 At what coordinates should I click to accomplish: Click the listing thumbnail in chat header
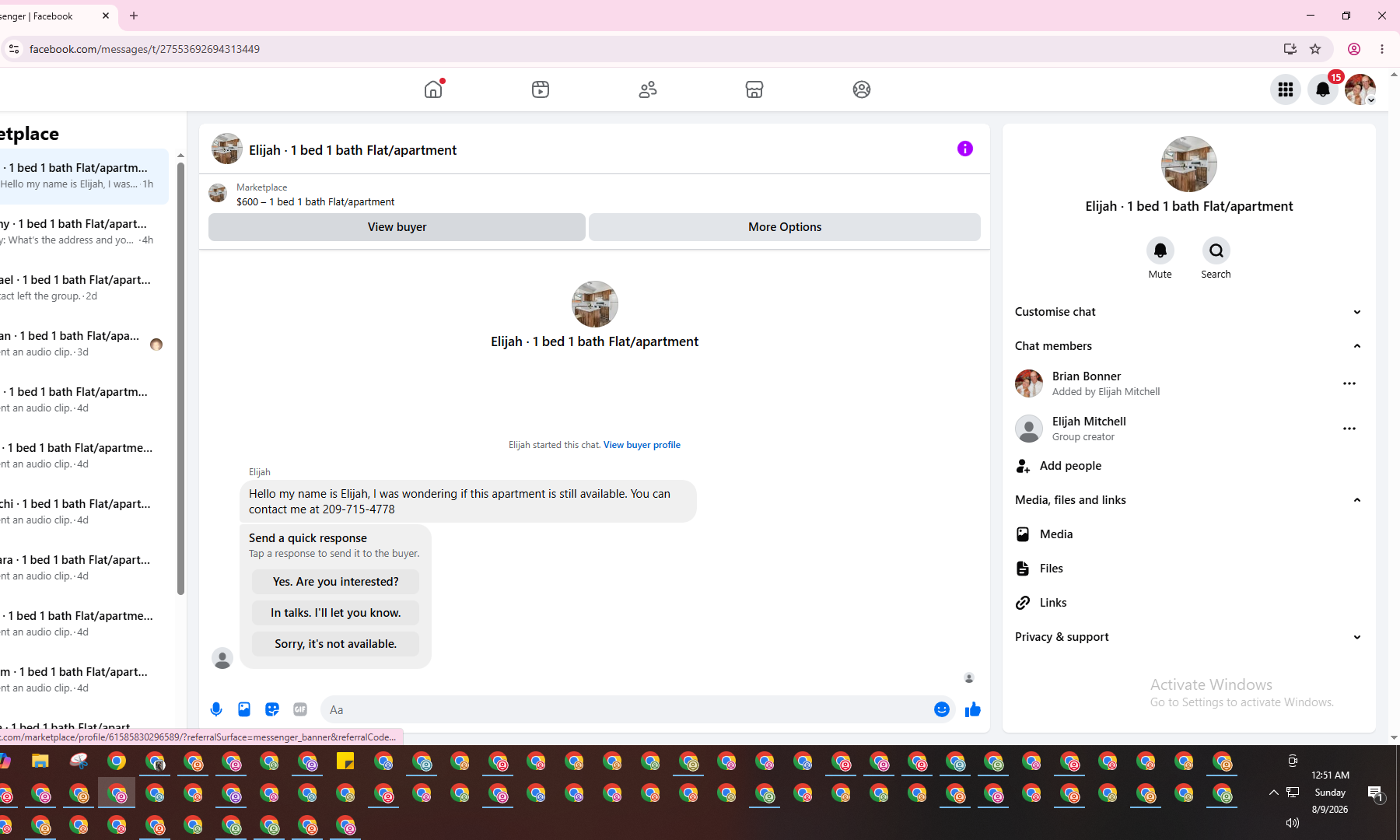[227, 149]
